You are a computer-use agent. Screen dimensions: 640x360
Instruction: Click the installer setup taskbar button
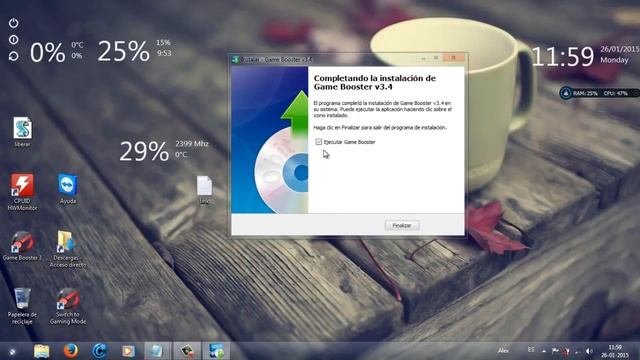coord(216,351)
